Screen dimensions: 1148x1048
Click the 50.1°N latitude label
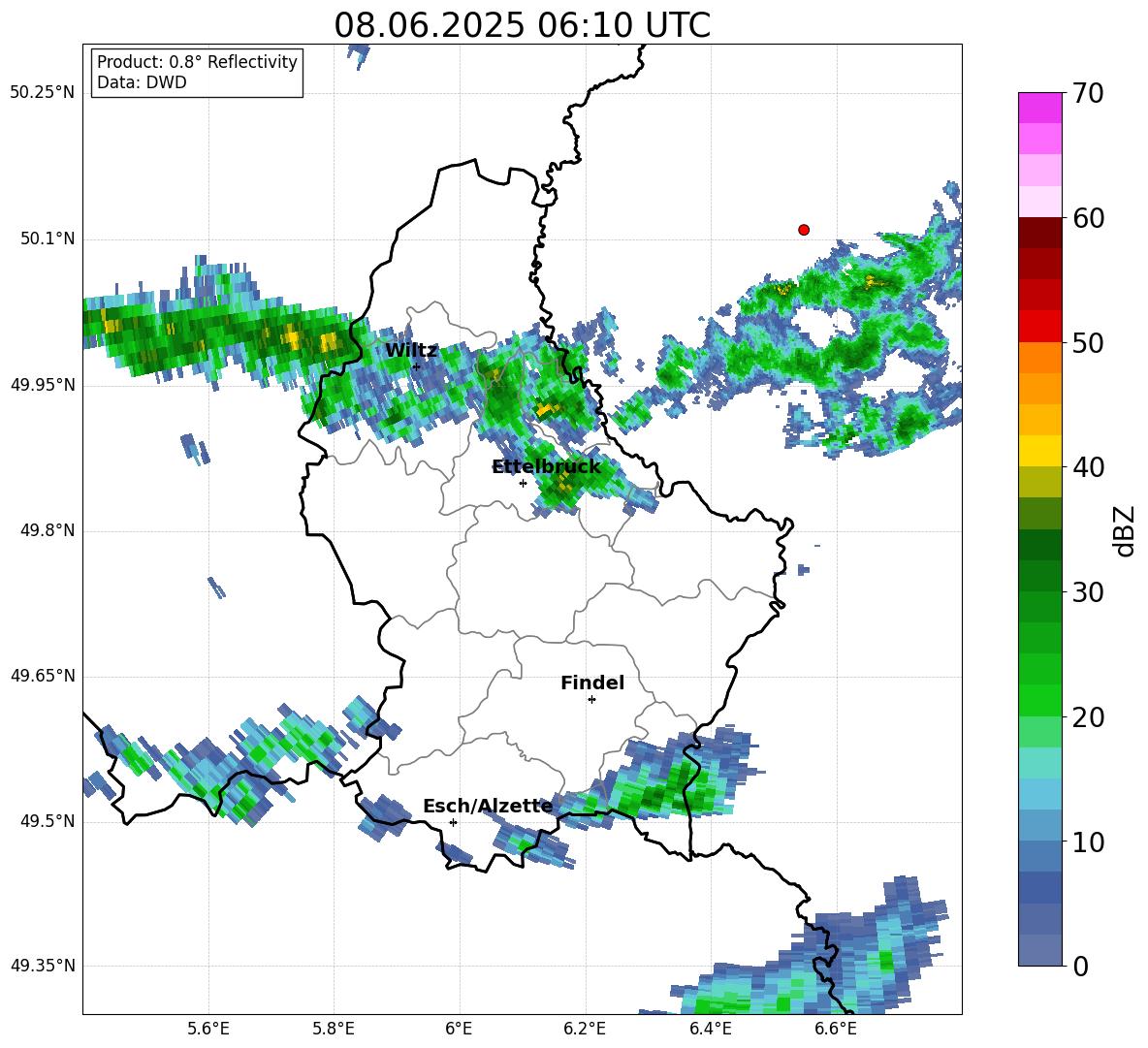[47, 239]
